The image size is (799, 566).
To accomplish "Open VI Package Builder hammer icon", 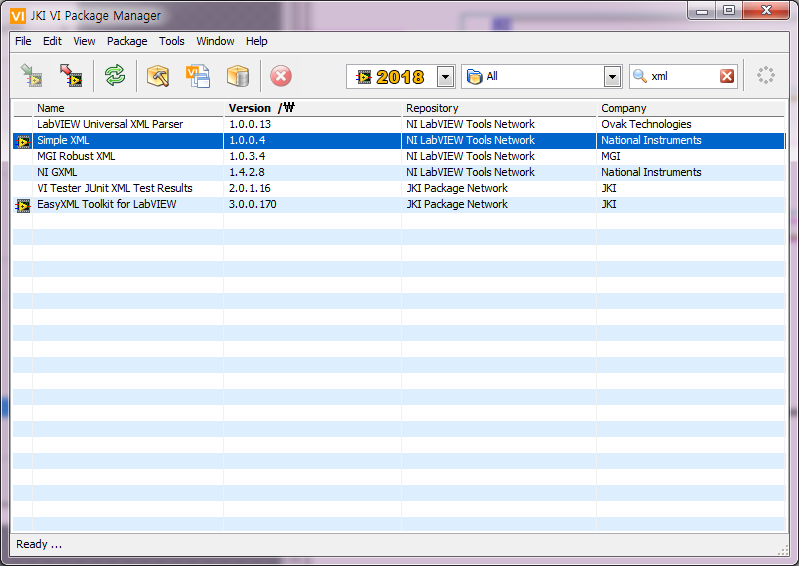I will [158, 76].
